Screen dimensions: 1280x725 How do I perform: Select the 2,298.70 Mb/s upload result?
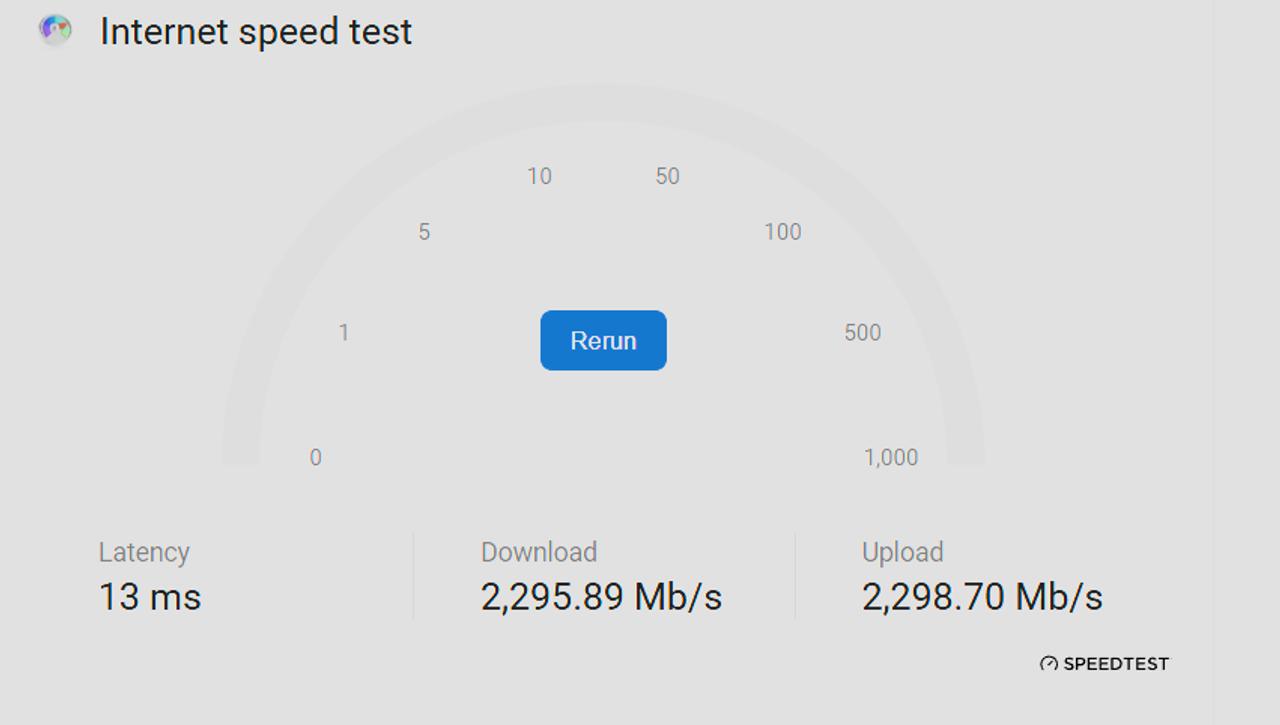[x=982, y=597]
